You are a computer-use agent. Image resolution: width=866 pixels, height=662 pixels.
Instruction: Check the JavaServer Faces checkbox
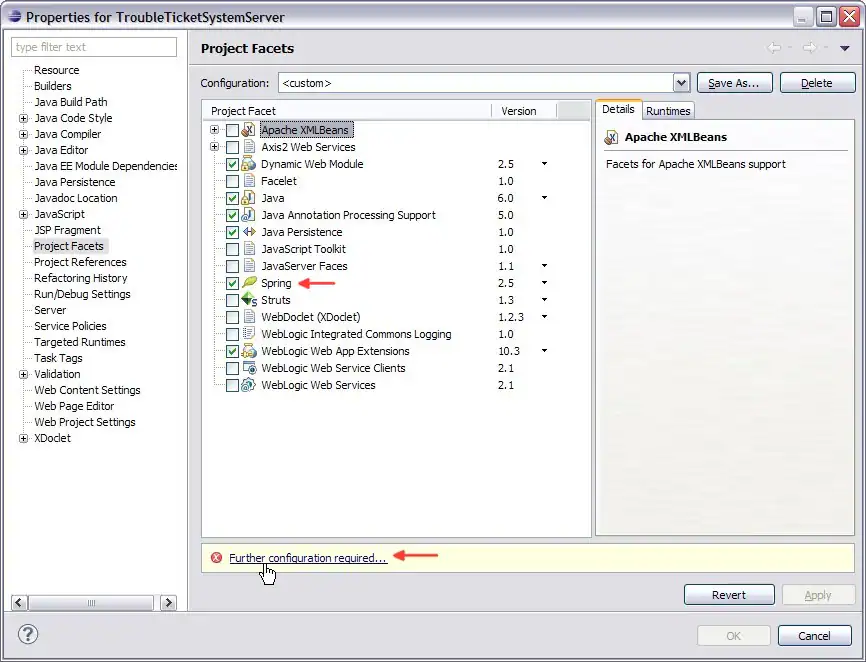coord(233,266)
